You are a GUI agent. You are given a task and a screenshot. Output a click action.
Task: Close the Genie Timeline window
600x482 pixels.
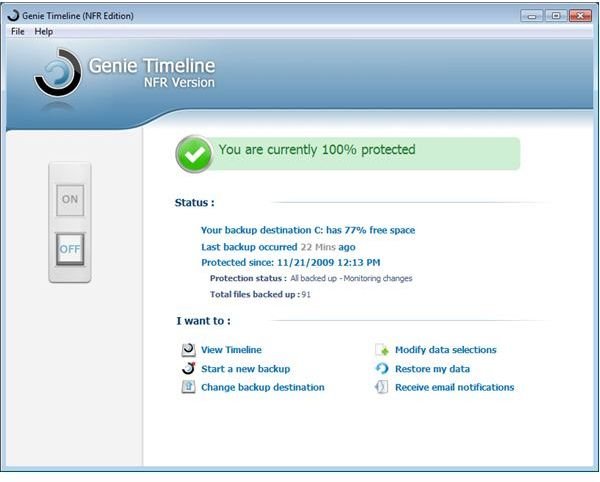click(x=580, y=16)
